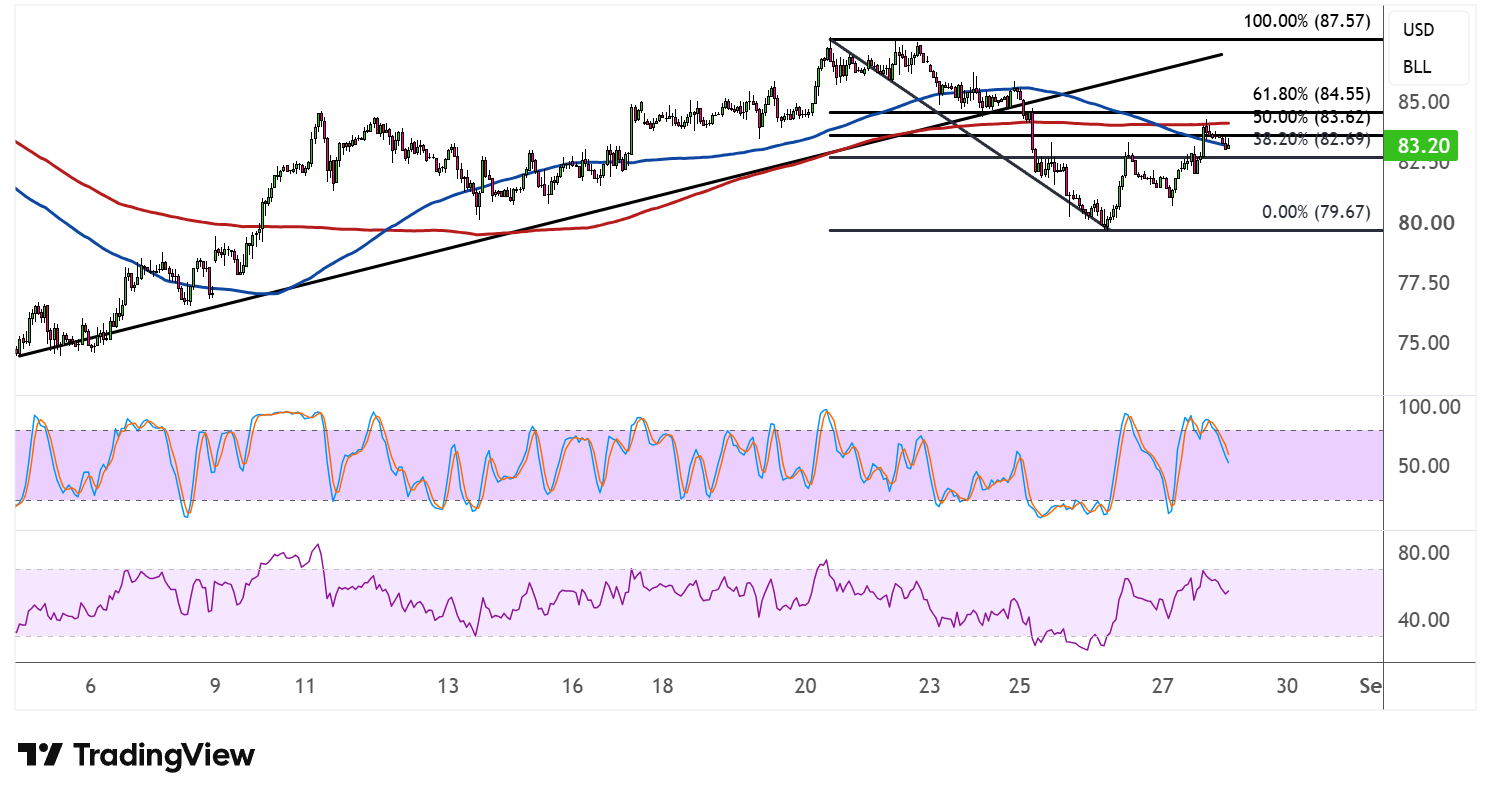Click the BLL unit label
The width and height of the screenshot is (1491, 800).
pyautogui.click(x=1417, y=68)
